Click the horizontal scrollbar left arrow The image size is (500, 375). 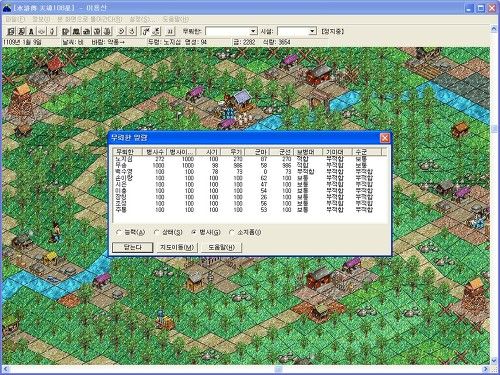tap(6, 369)
